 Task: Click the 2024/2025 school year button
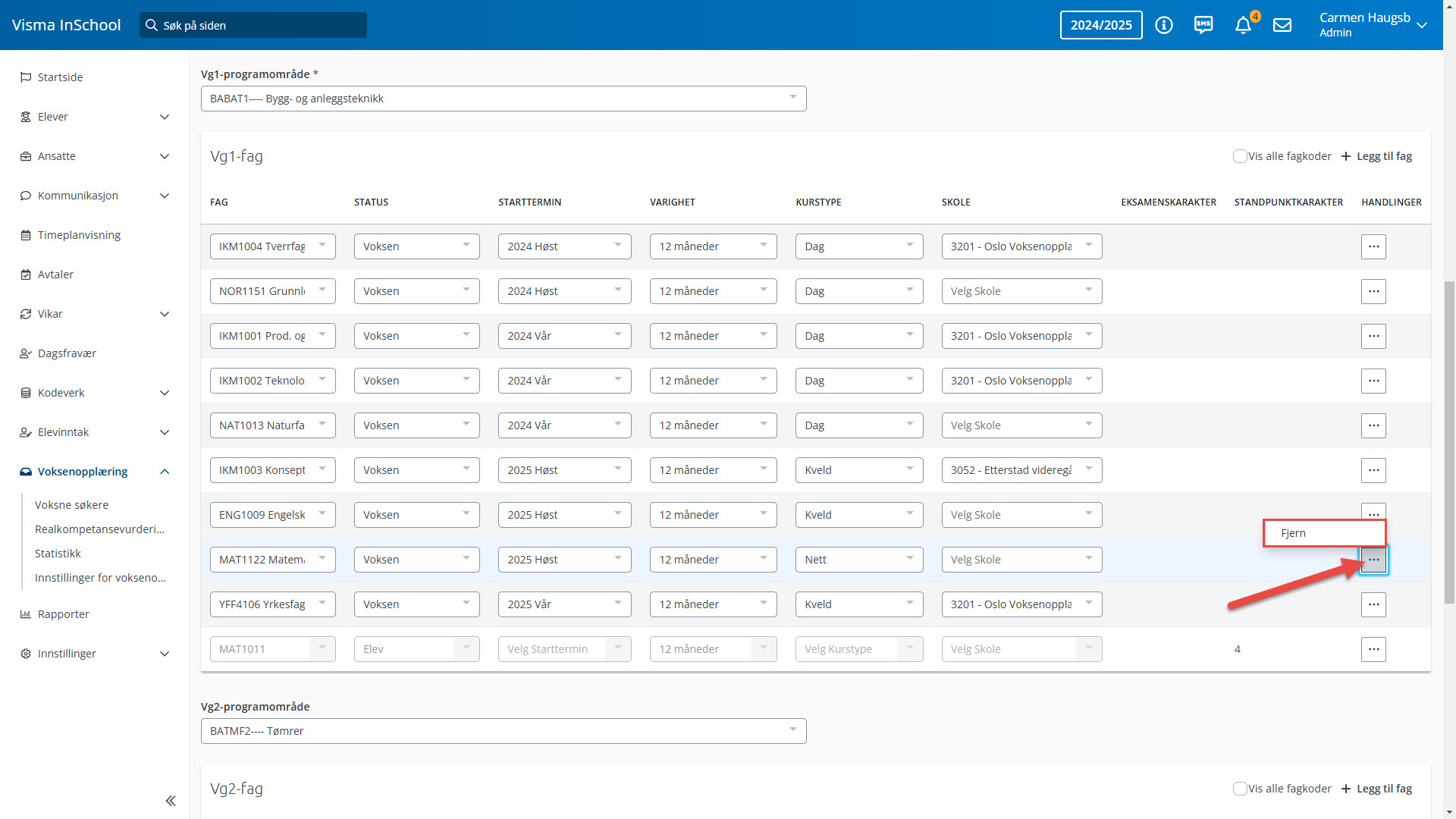tap(1100, 25)
